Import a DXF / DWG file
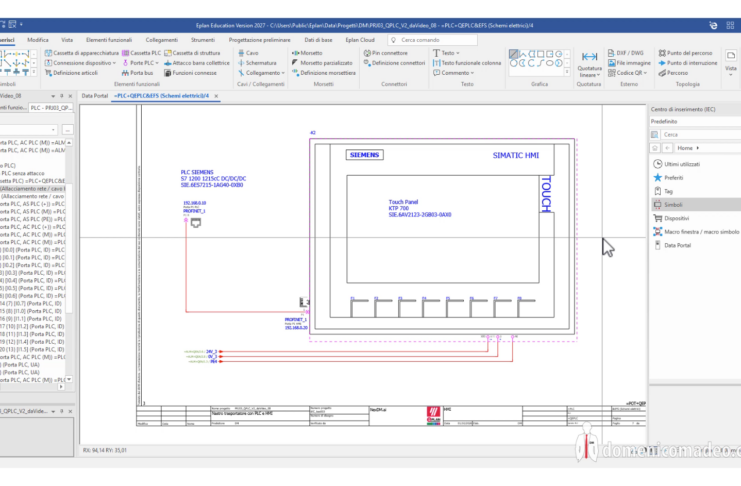This screenshot has width=741, height=486. pos(626,53)
